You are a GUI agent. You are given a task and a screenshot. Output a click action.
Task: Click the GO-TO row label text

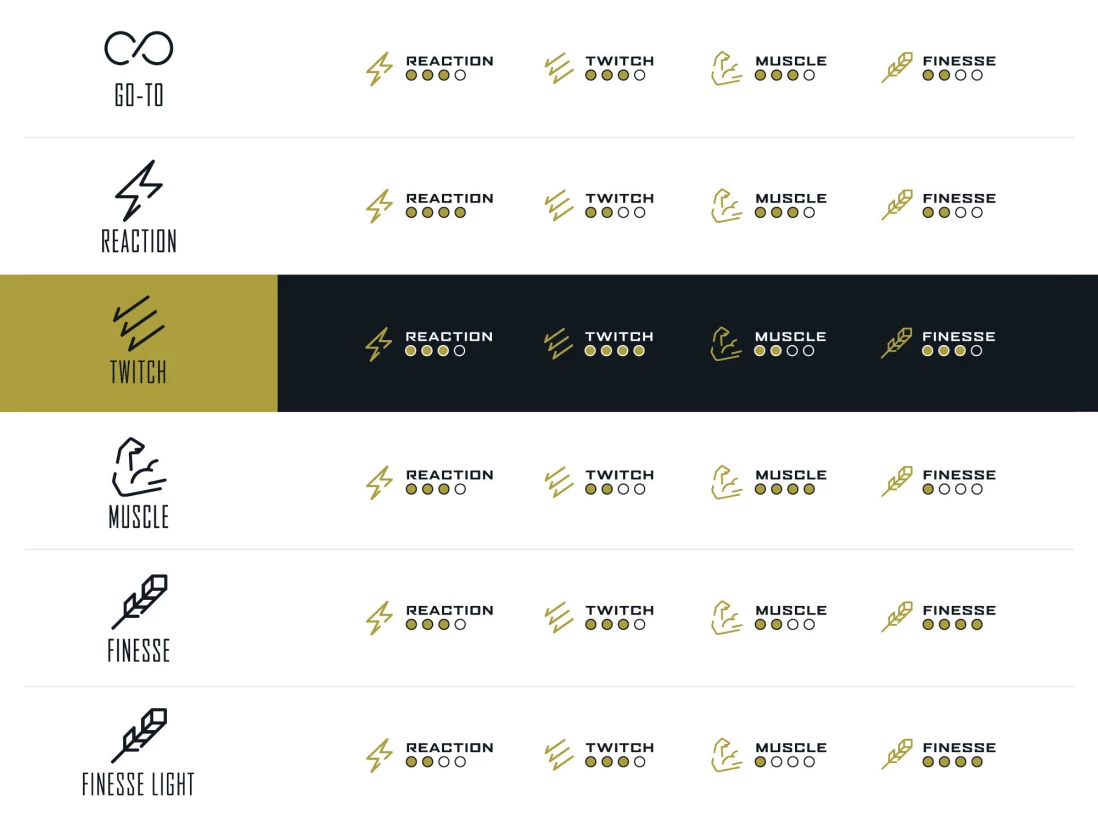coord(139,96)
